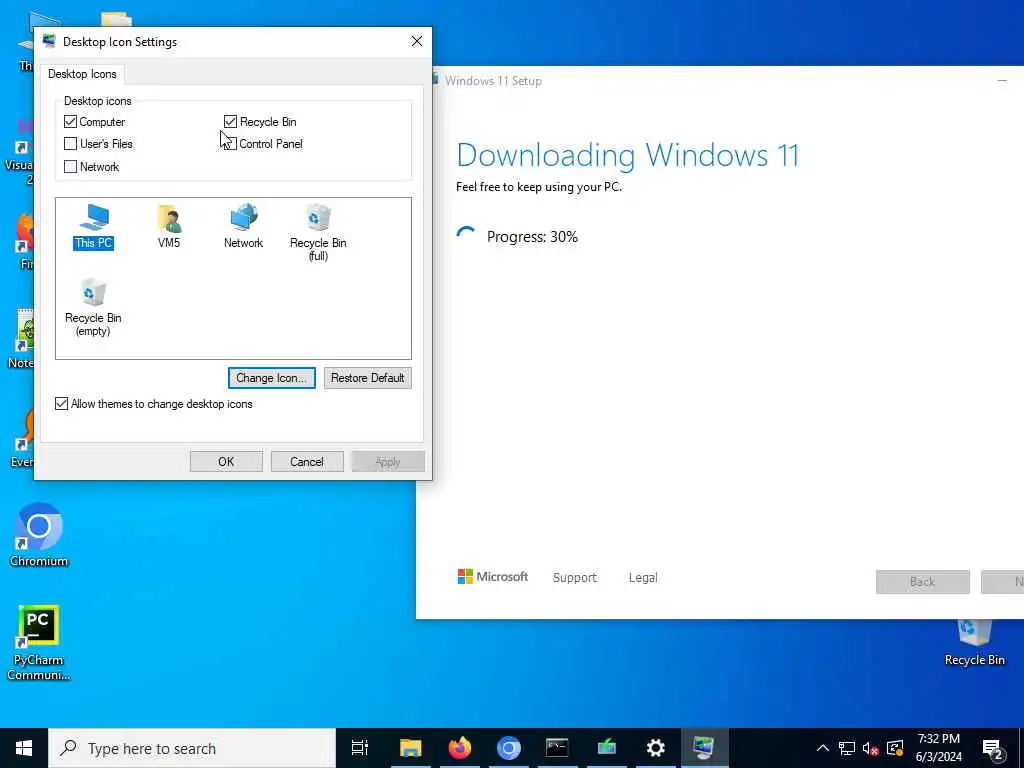The image size is (1024, 768).
Task: Click the taskbar search box
Action: (192, 748)
